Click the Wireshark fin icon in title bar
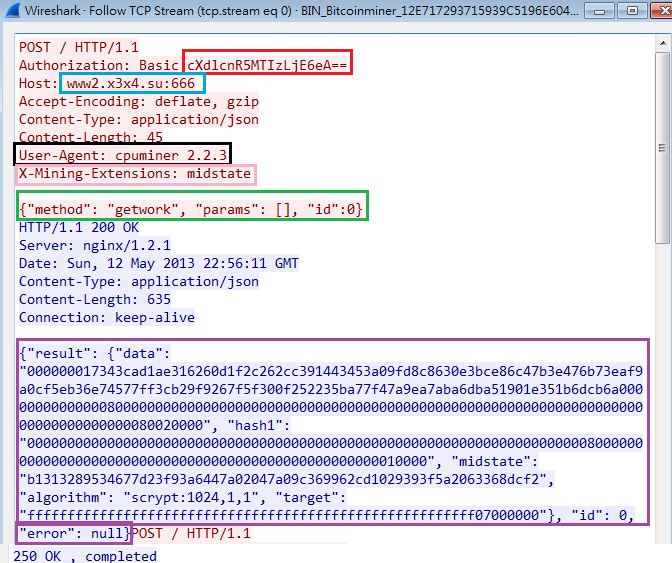The height and width of the screenshot is (563, 672). 13,9
